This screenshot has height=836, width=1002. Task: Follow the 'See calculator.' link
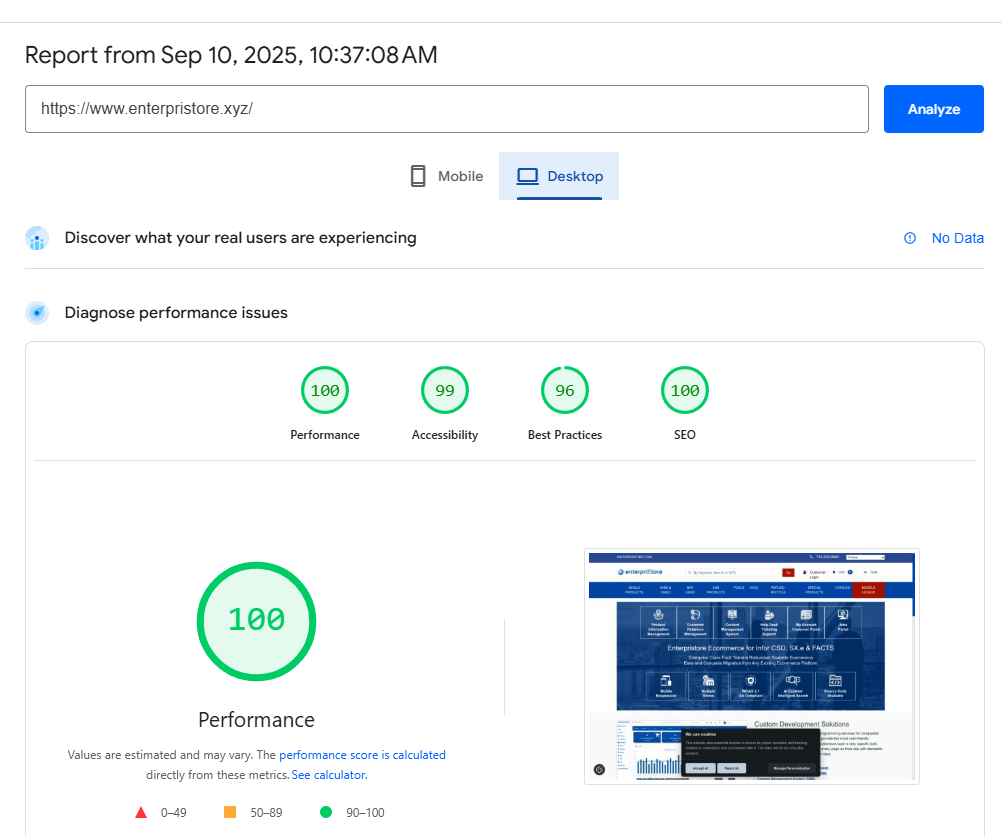tap(329, 775)
